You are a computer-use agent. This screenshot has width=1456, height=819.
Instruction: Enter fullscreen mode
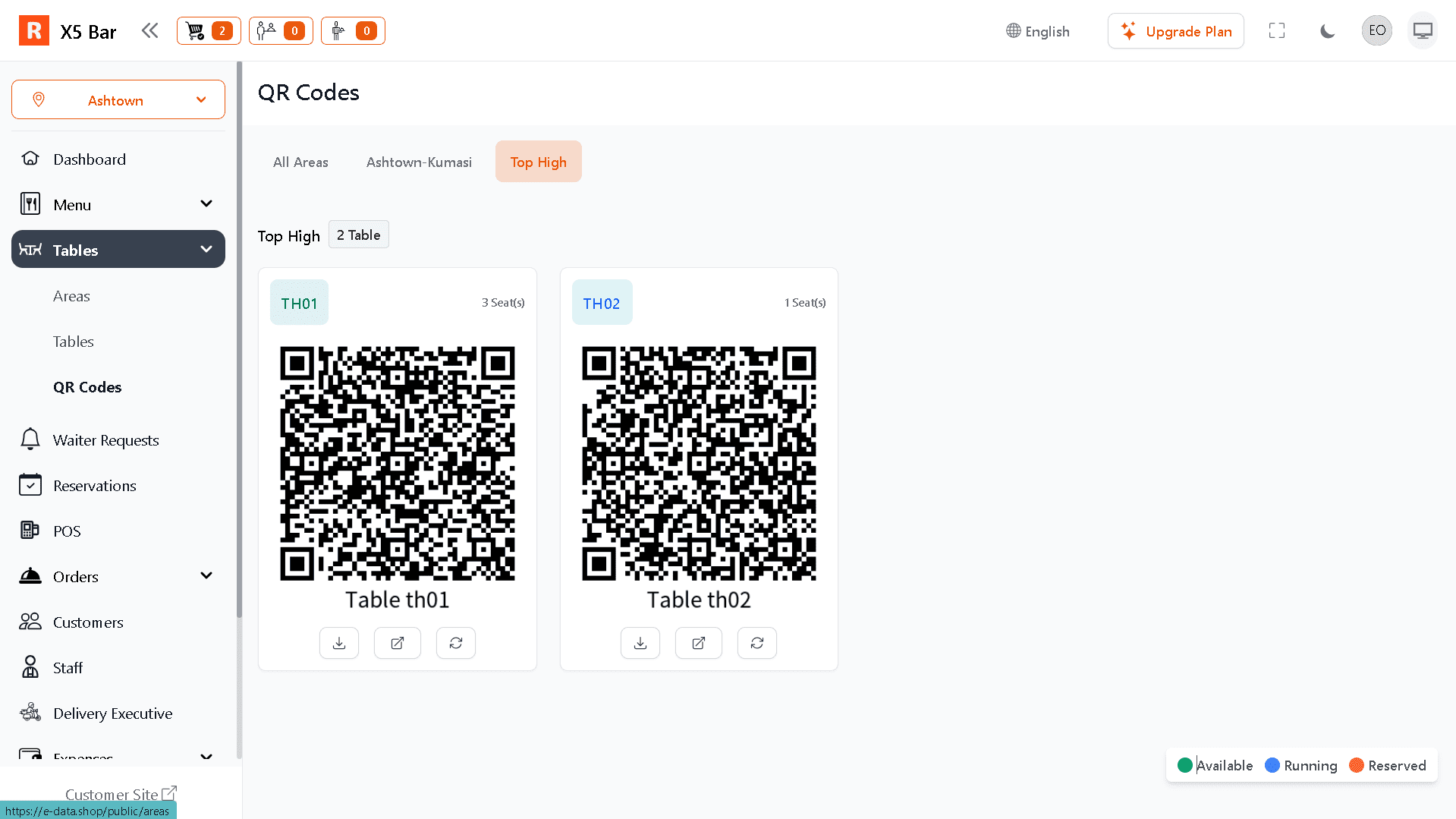(x=1276, y=31)
